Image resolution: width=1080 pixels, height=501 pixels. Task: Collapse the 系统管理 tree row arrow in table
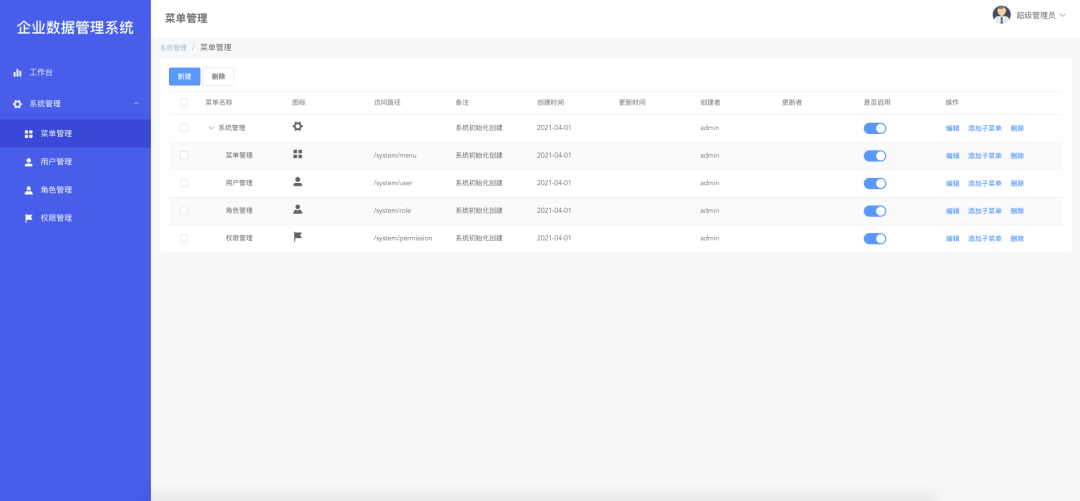(211, 128)
